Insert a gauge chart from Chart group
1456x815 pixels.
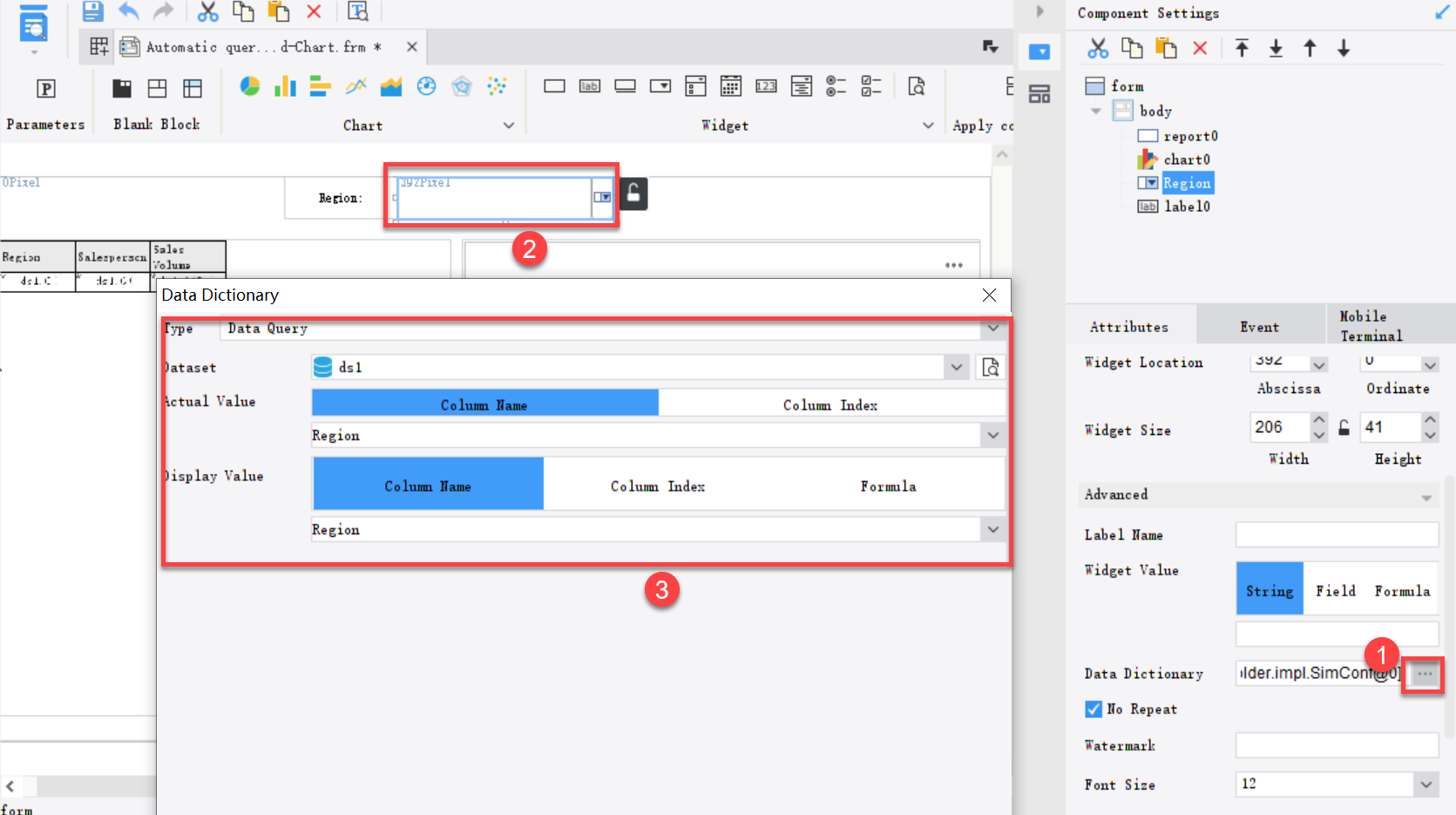426,86
